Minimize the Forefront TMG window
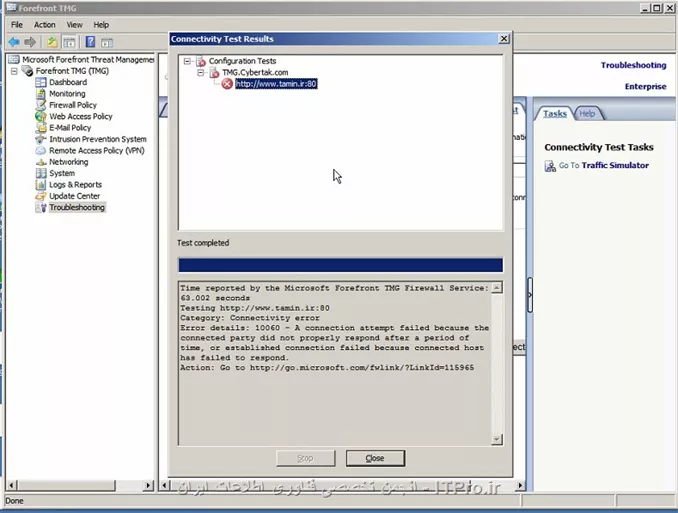Viewport: 678px width, 513px height. click(x=645, y=8)
